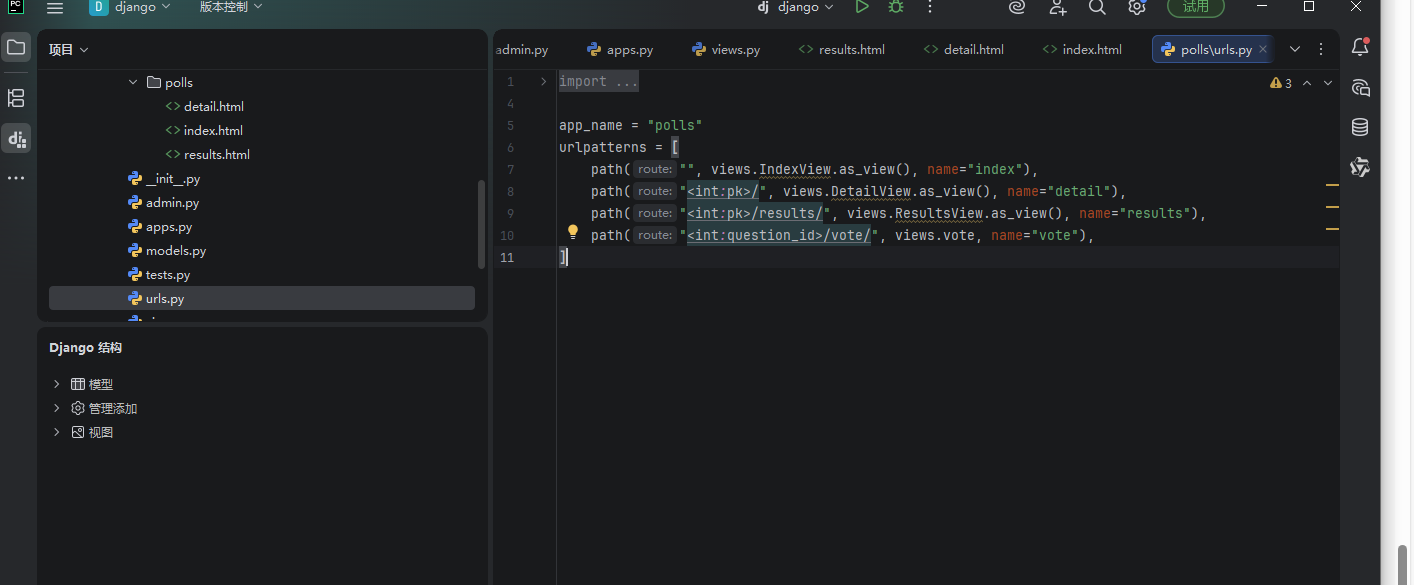Select results.html in project tree

216,155
